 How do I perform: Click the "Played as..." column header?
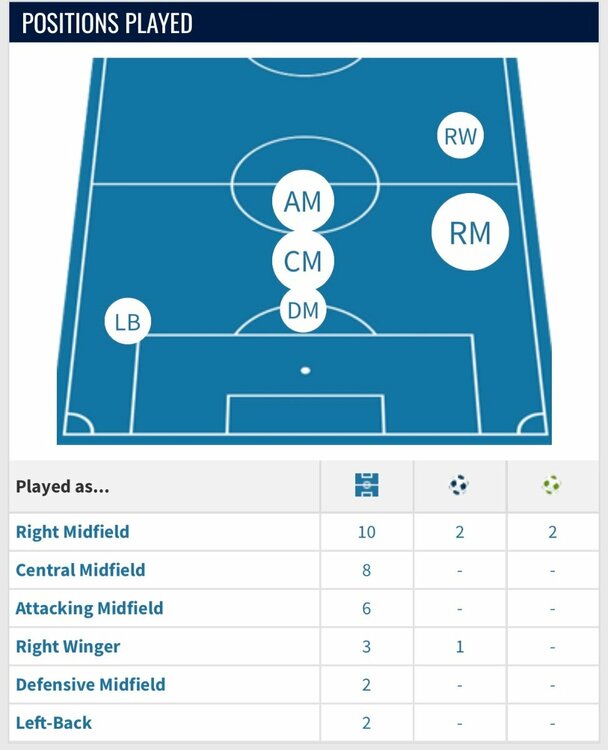point(63,487)
